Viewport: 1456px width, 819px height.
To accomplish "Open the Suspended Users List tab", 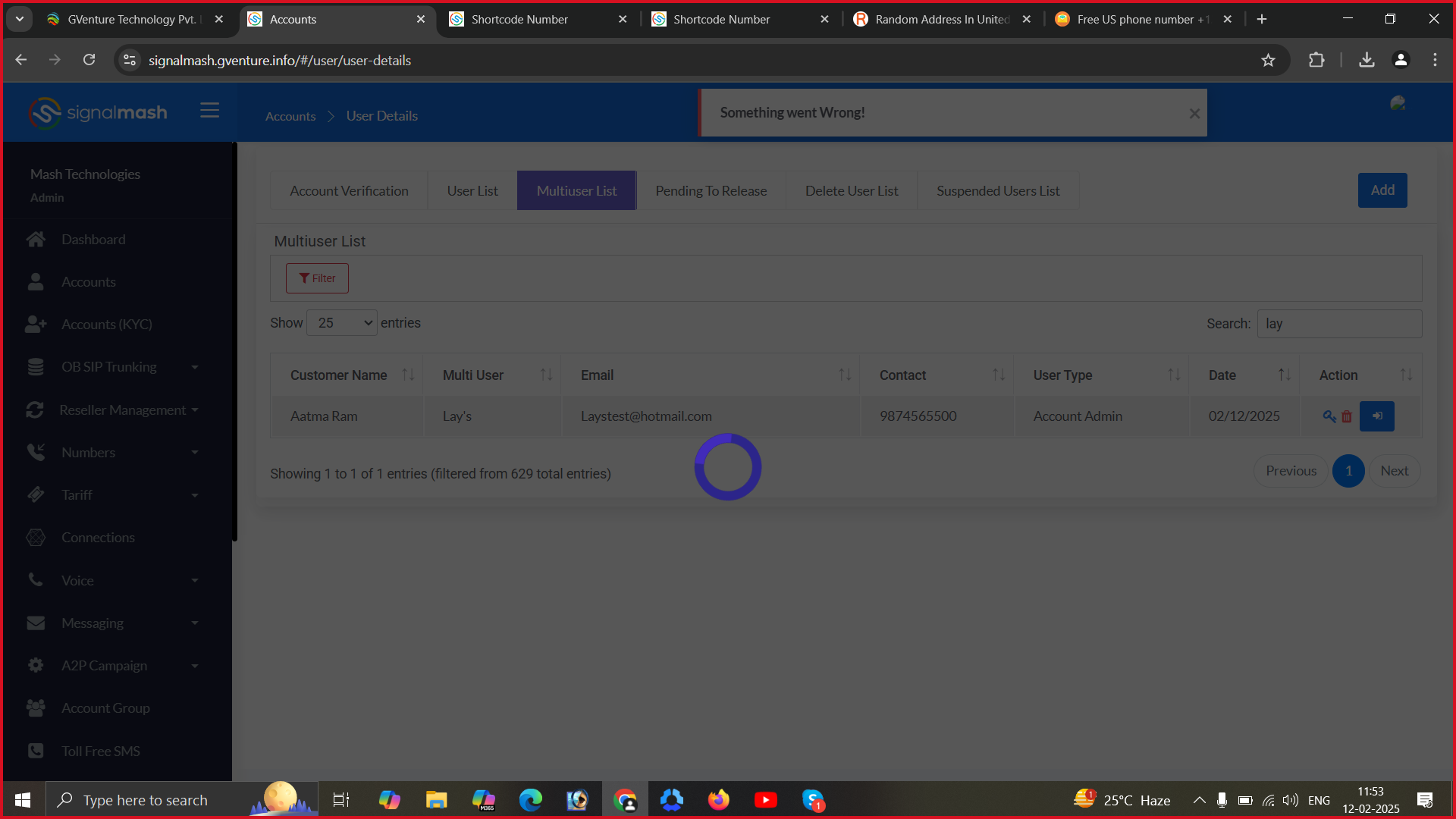I will (997, 191).
